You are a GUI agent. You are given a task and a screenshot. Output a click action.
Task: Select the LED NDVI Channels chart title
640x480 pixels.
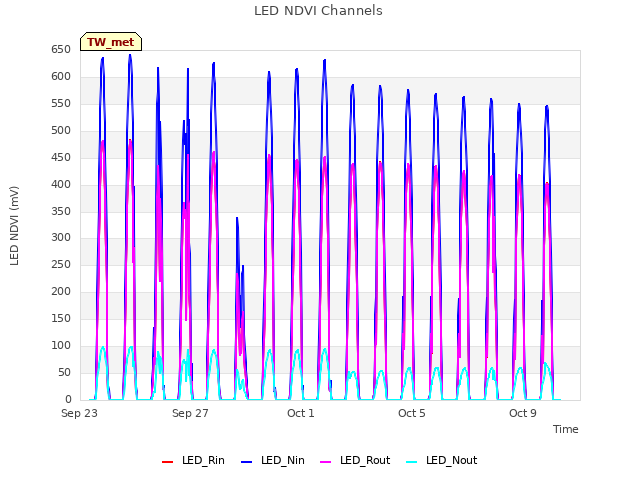318,11
